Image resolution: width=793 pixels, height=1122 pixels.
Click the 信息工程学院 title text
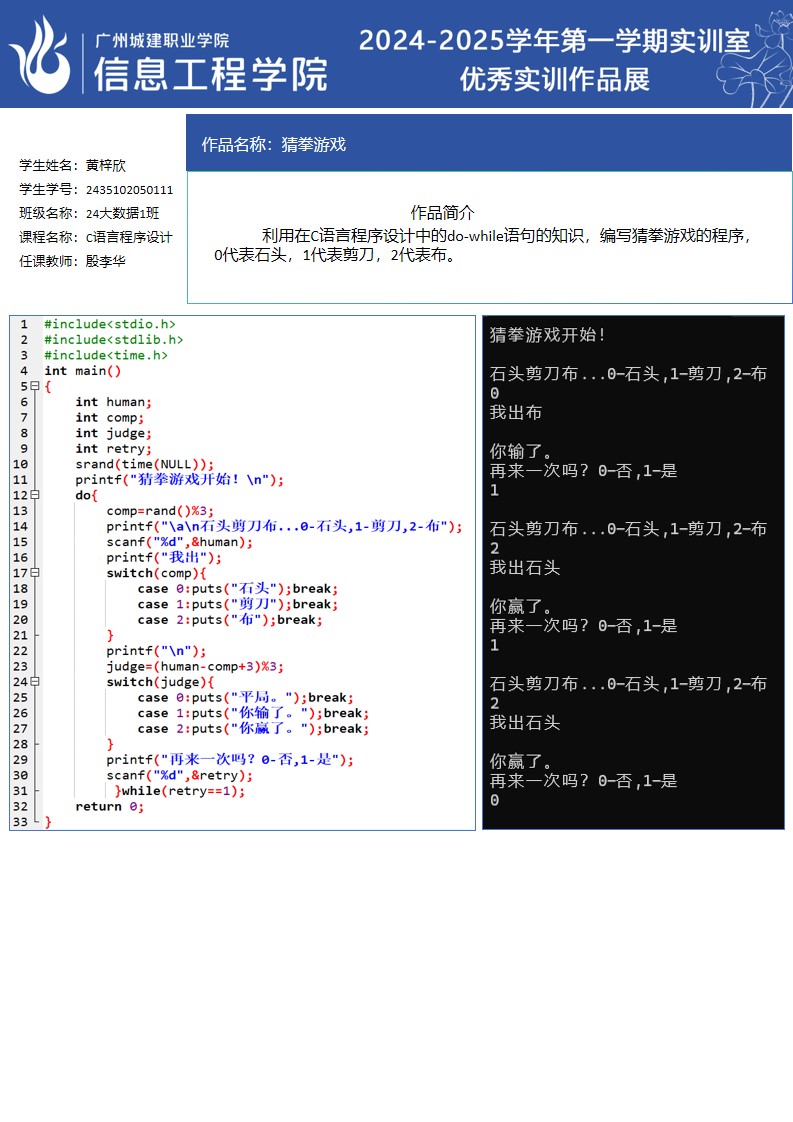(210, 75)
